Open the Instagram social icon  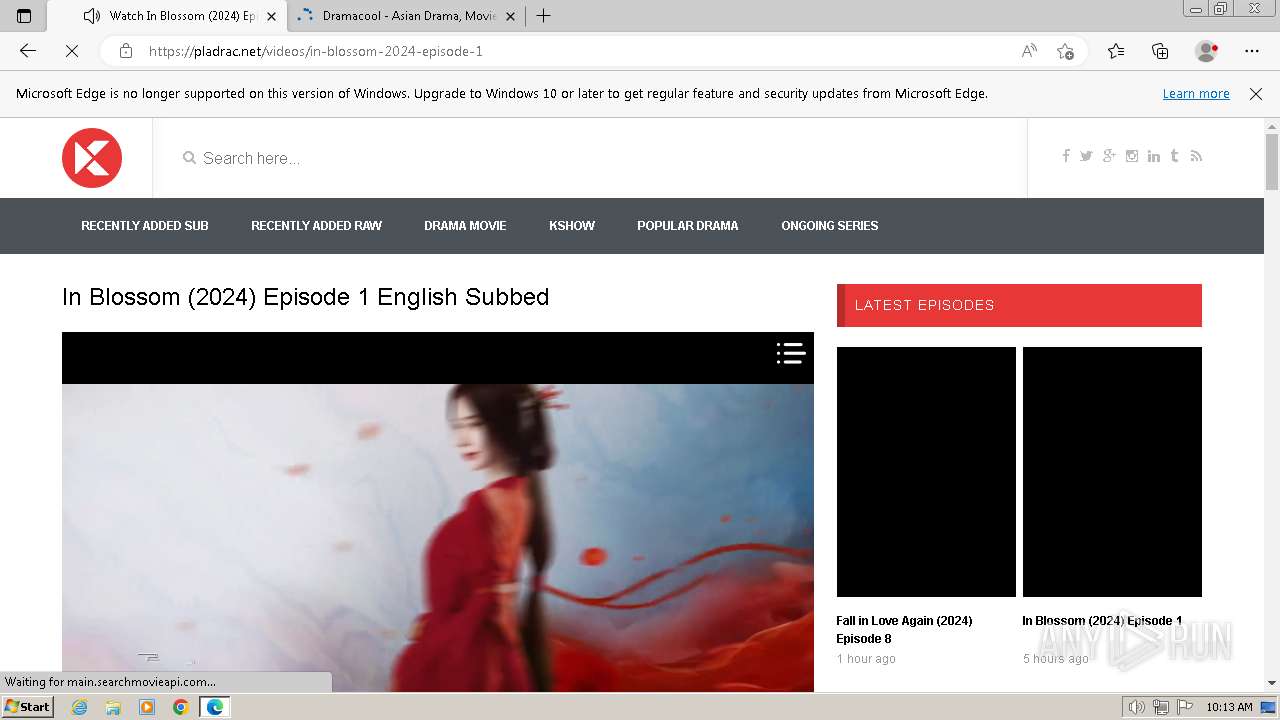coord(1132,156)
